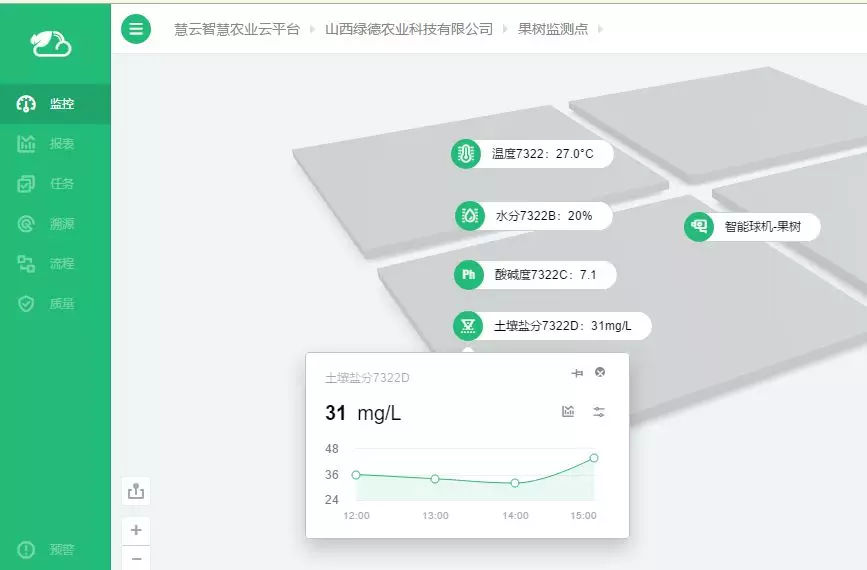
Task: Select the 水分7322B moisture sensor icon
Action: click(x=469, y=215)
